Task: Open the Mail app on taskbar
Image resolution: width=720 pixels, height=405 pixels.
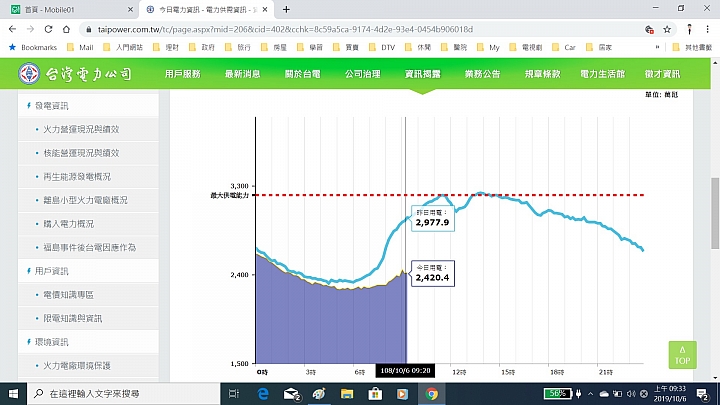Action: [292, 394]
